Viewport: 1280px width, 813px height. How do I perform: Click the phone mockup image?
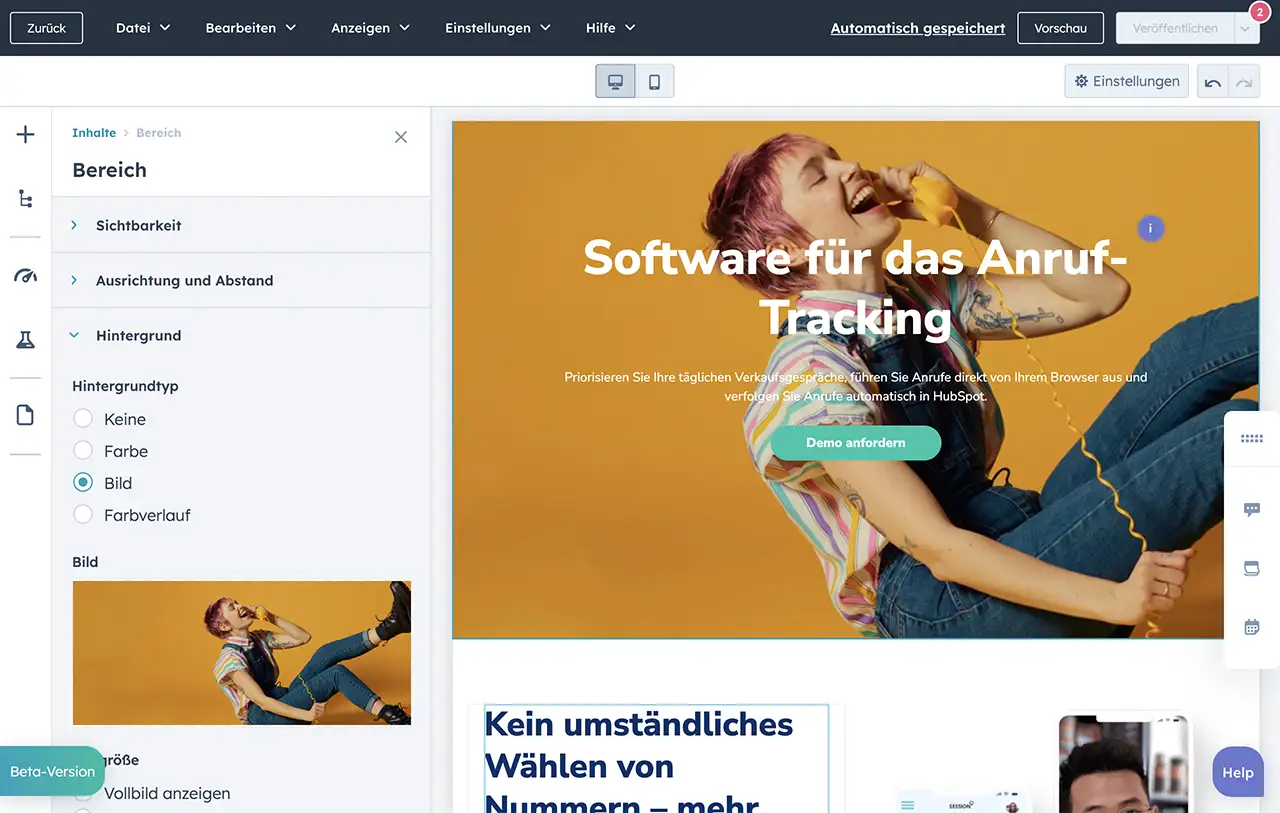tap(1125, 764)
